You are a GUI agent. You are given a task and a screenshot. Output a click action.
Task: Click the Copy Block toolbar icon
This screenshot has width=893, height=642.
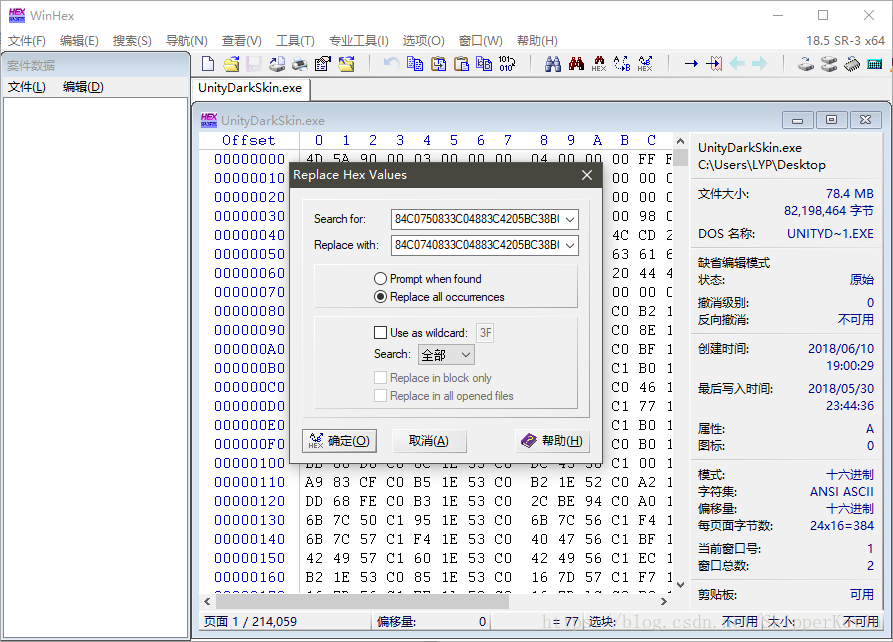coord(415,63)
